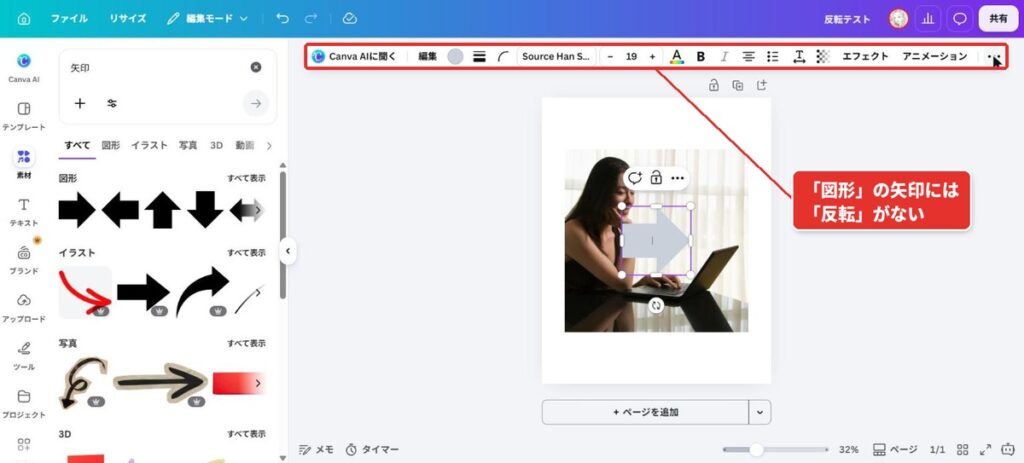Open ブランド in sidebar
1024x463 pixels.
[24, 260]
